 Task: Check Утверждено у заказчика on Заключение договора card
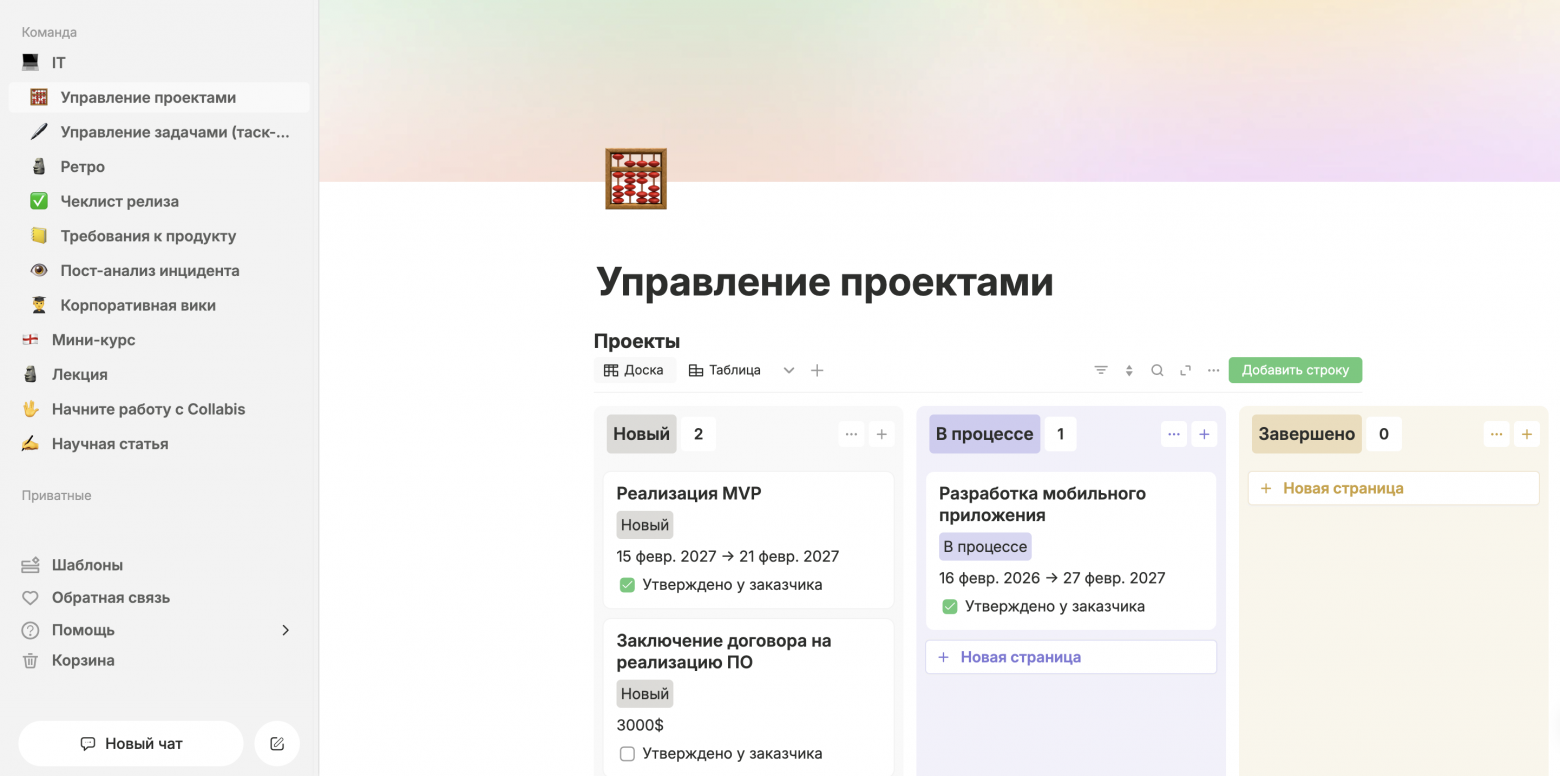click(627, 754)
